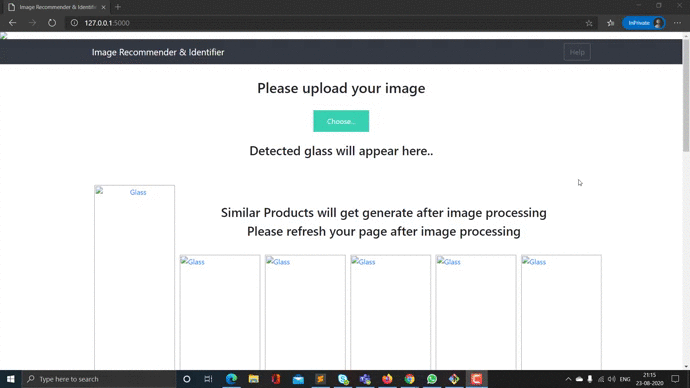This screenshot has height=388, width=690.
Task: Open the volume control tray icon
Action: 612,379
